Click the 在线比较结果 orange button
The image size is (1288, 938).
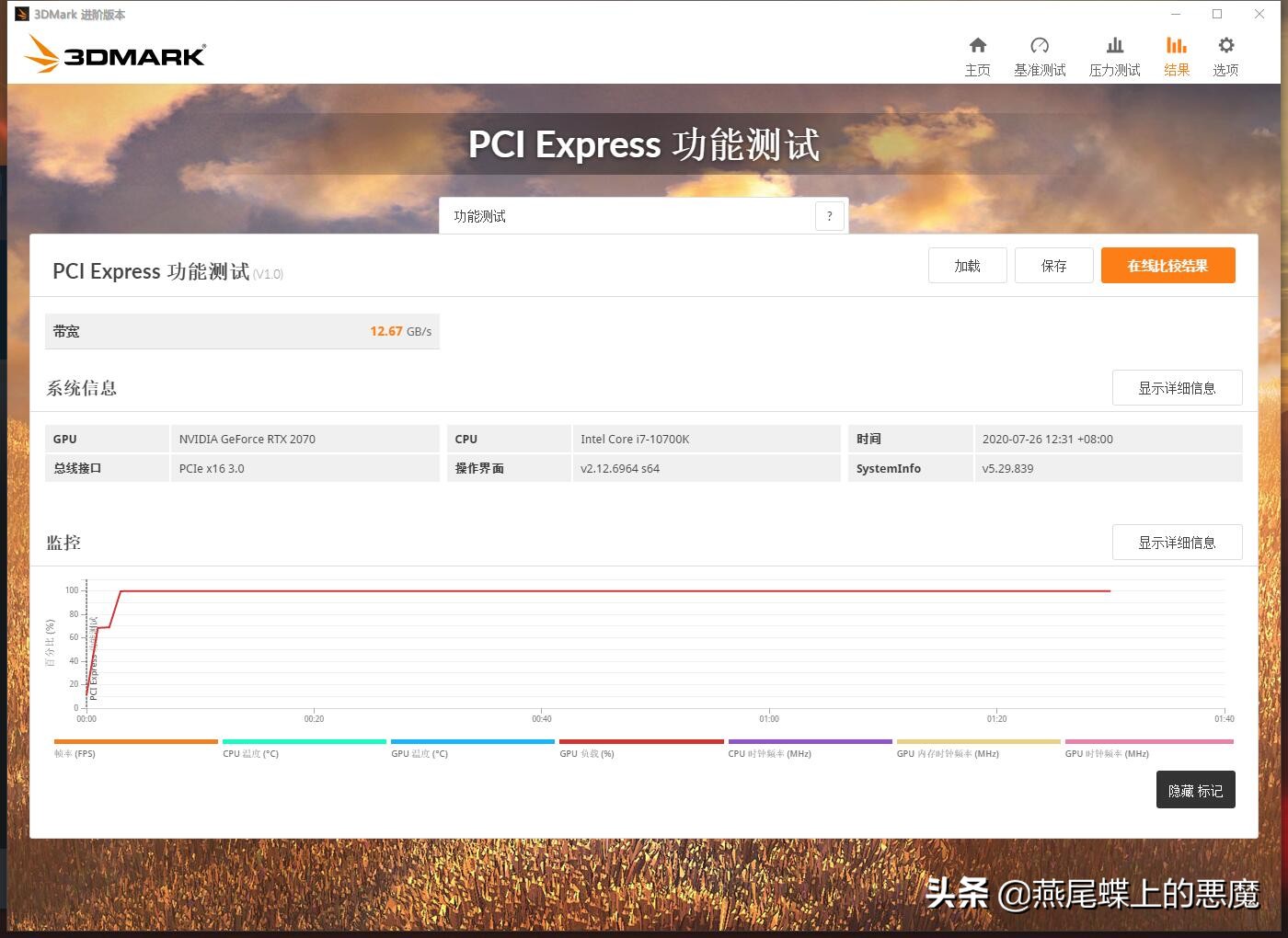pyautogui.click(x=1167, y=265)
